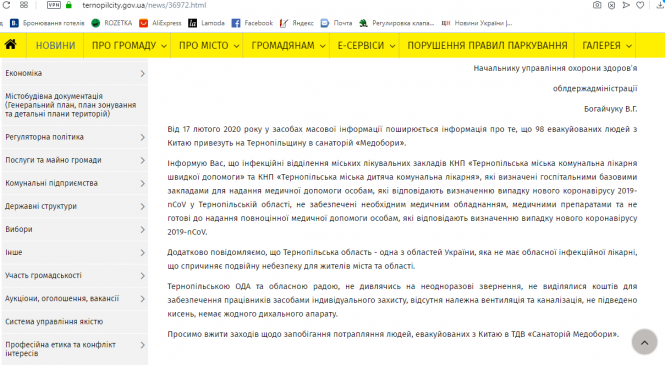Screen dimensions: 665x366
Task: Open the ad blocker shield icon
Action: tap(612, 5)
